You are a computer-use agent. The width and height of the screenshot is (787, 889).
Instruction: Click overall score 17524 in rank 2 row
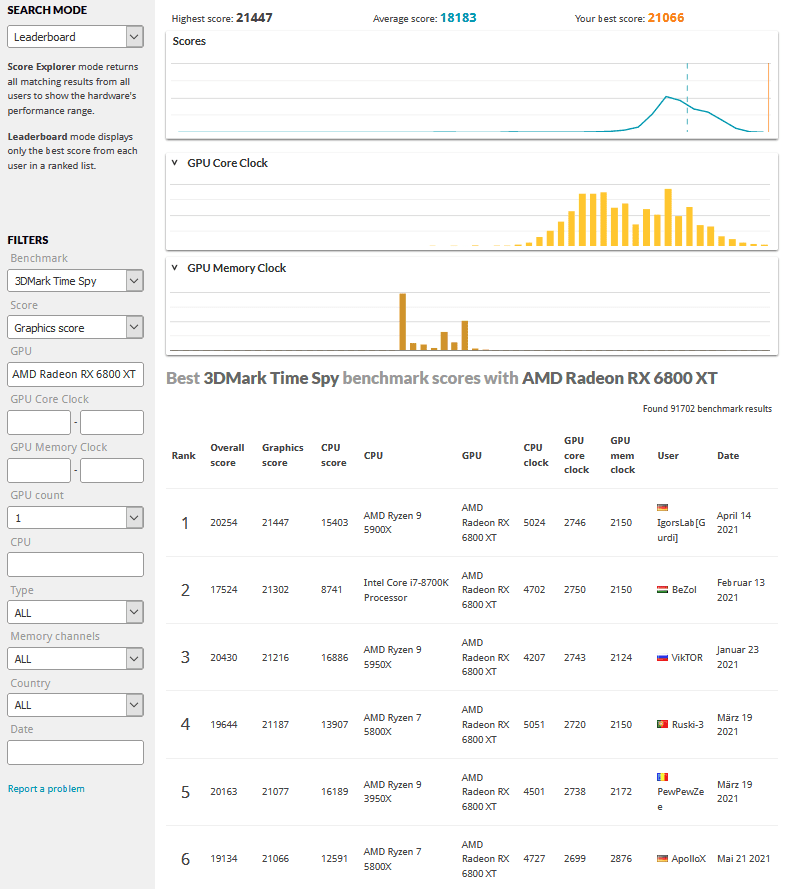223,590
